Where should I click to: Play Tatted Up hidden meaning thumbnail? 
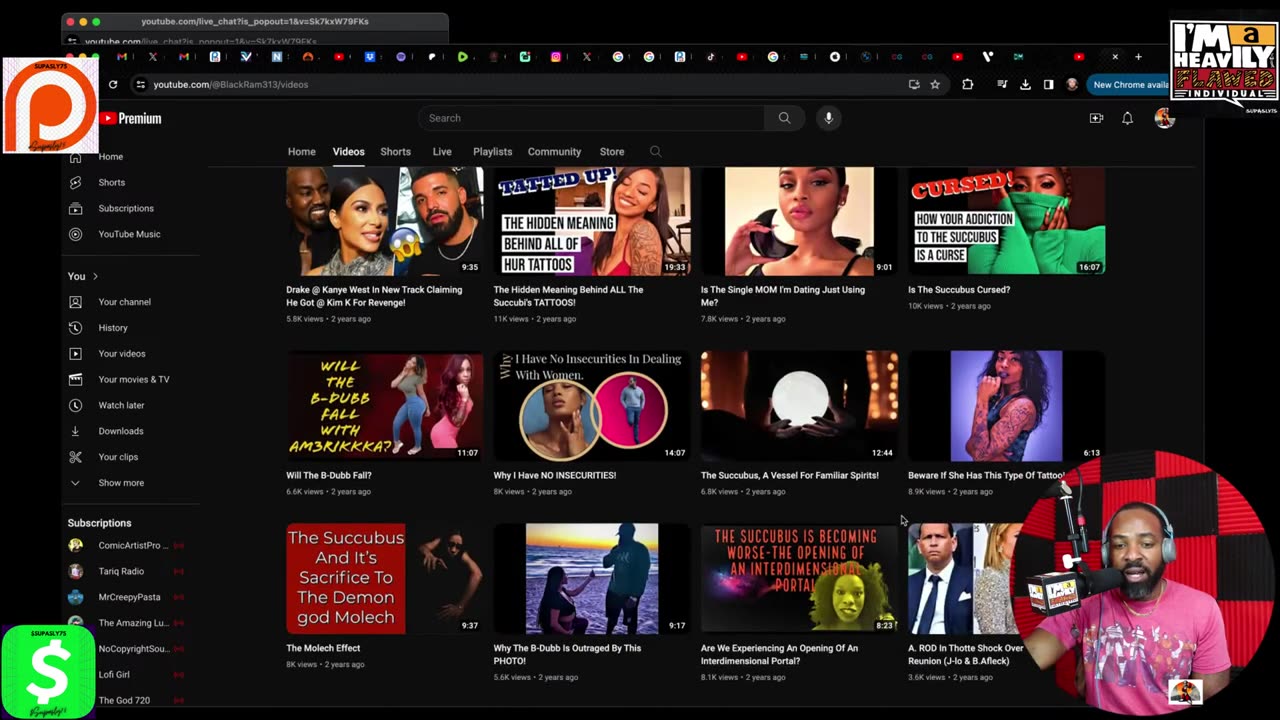592,221
